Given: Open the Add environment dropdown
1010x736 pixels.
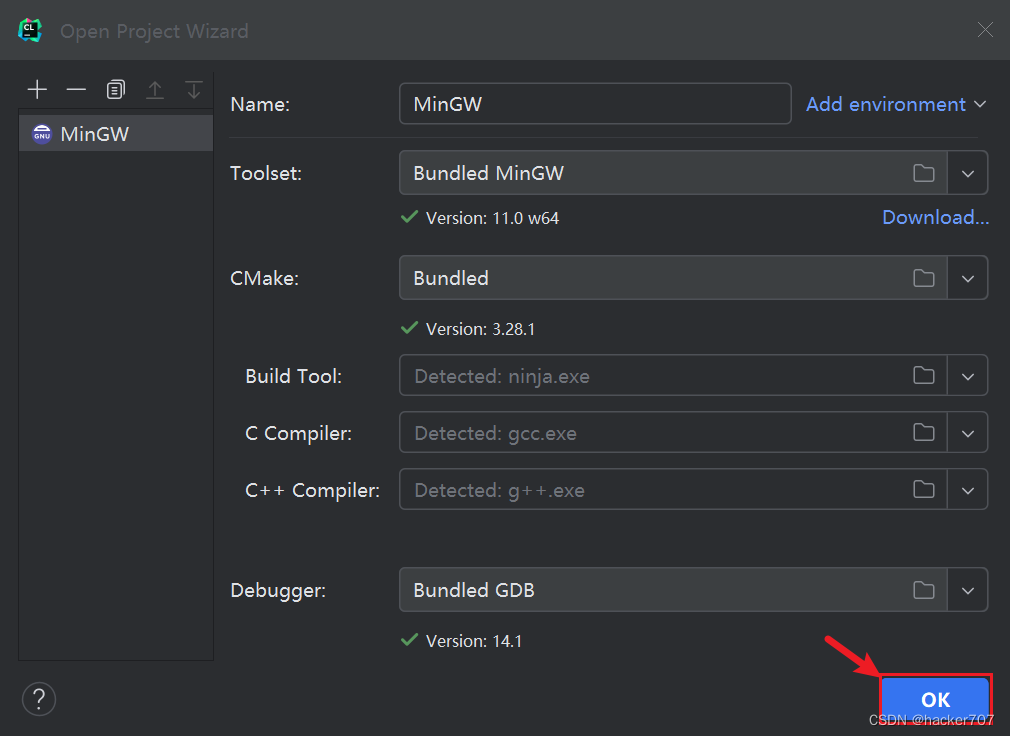Looking at the screenshot, I should click(x=896, y=104).
